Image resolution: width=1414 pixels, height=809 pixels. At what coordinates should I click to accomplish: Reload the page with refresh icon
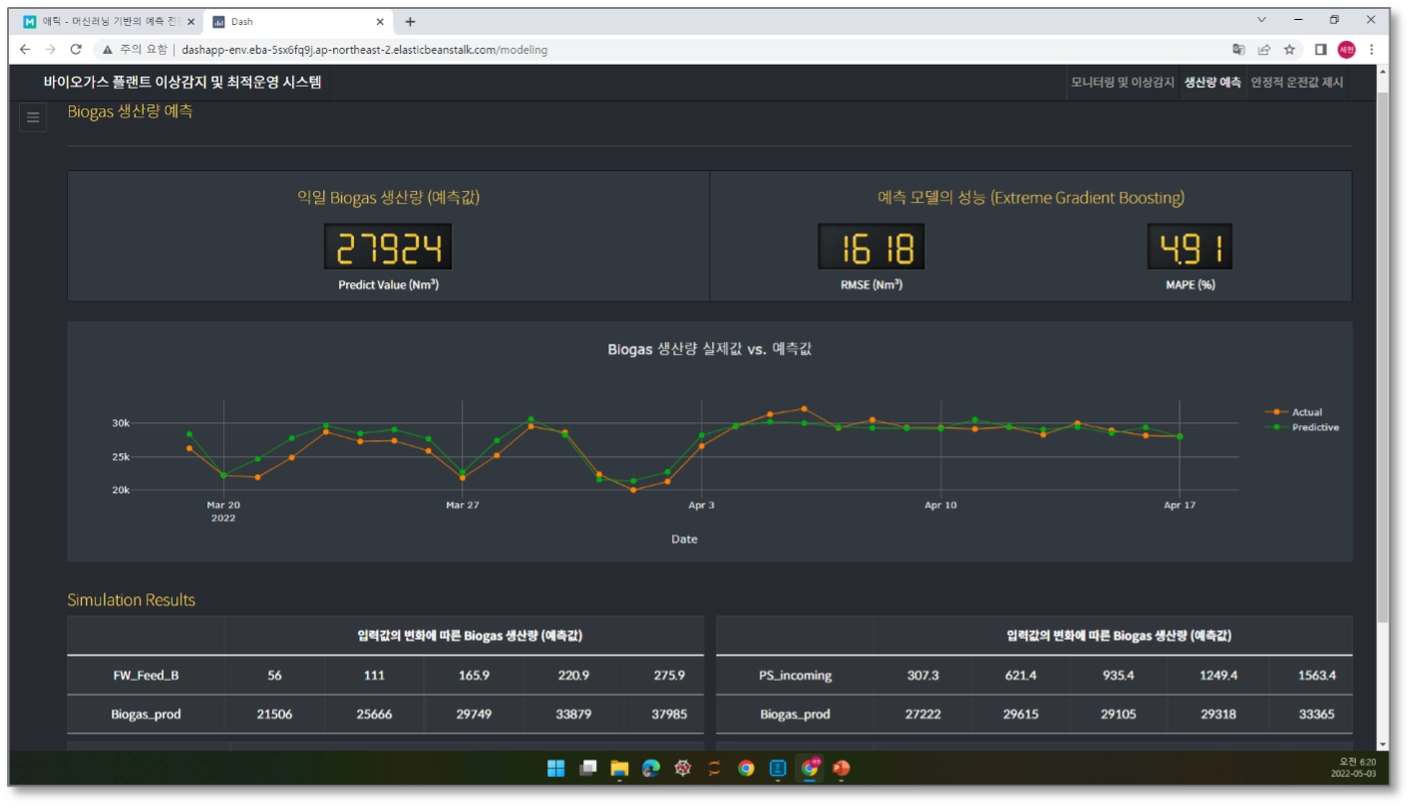76,49
